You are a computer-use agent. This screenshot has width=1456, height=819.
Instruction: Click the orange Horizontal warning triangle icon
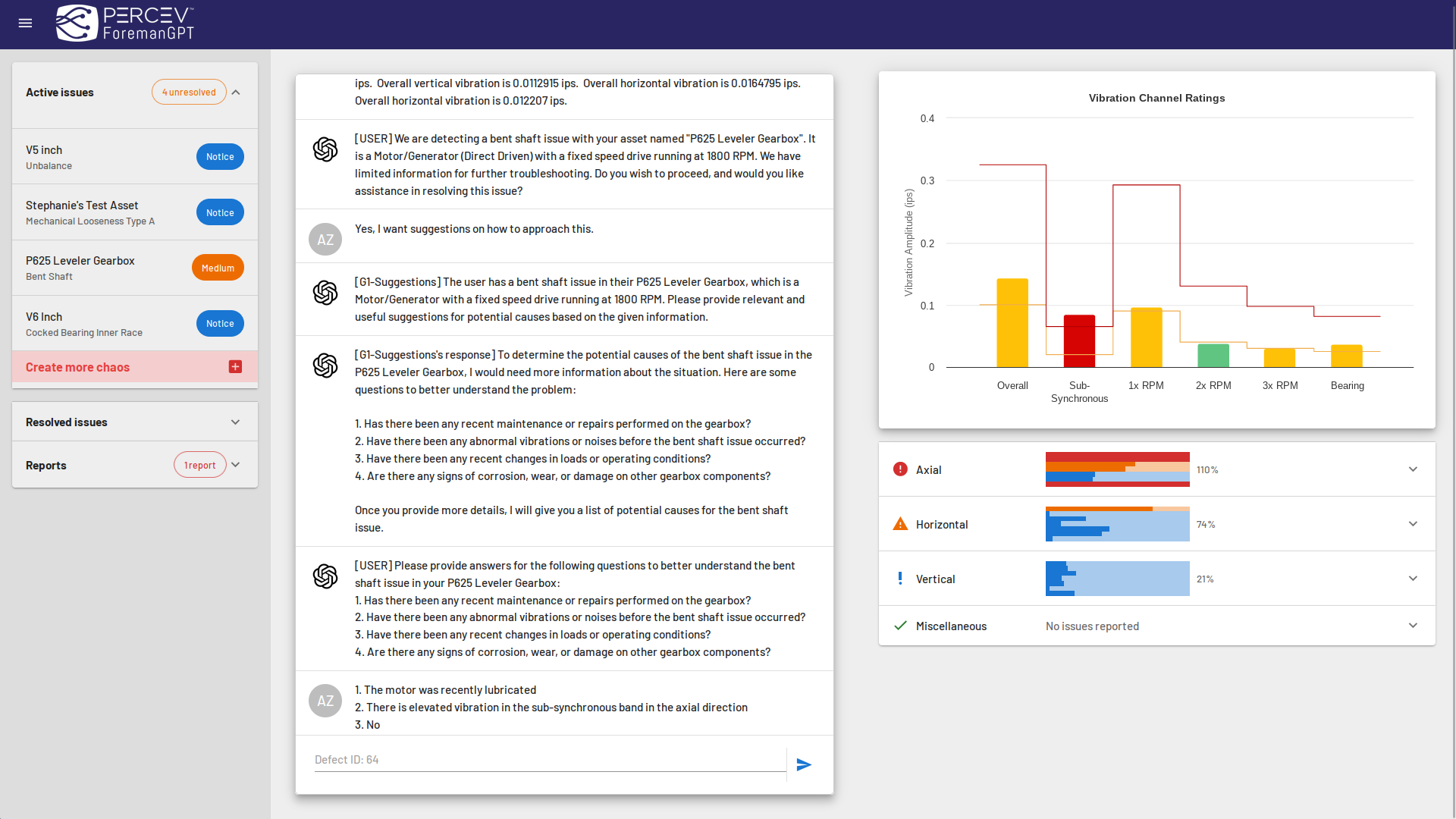[900, 524]
